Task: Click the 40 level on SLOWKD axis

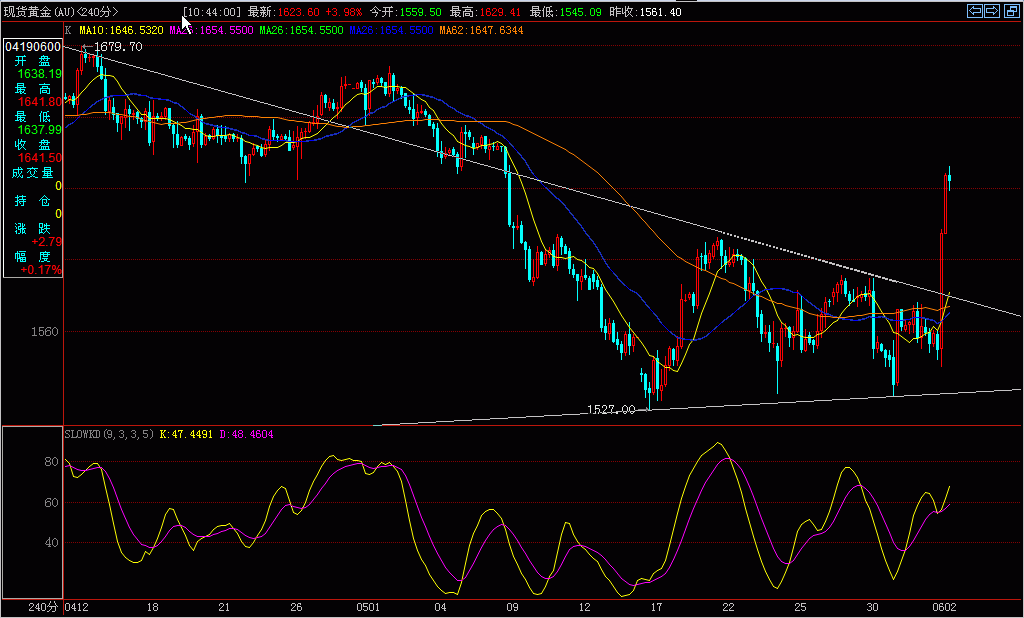Action: tap(51, 543)
